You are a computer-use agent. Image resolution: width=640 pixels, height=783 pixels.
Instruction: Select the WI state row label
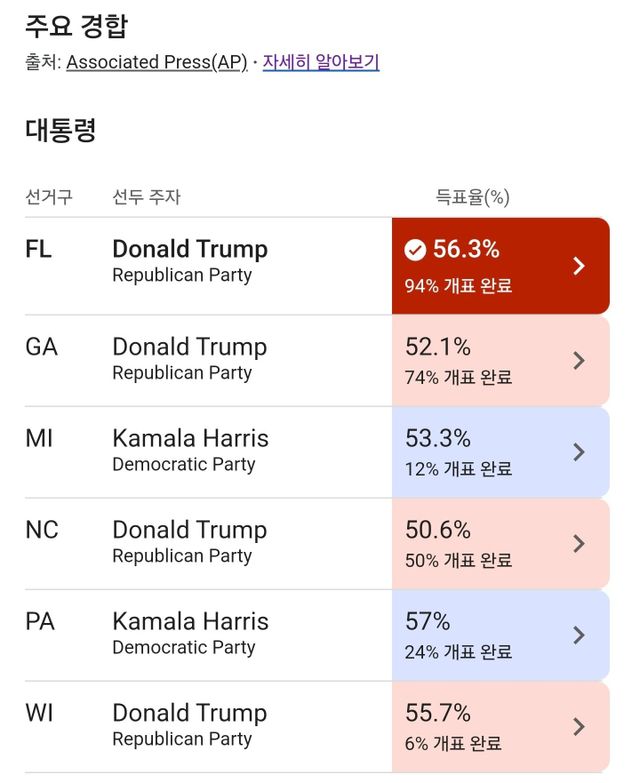40,713
